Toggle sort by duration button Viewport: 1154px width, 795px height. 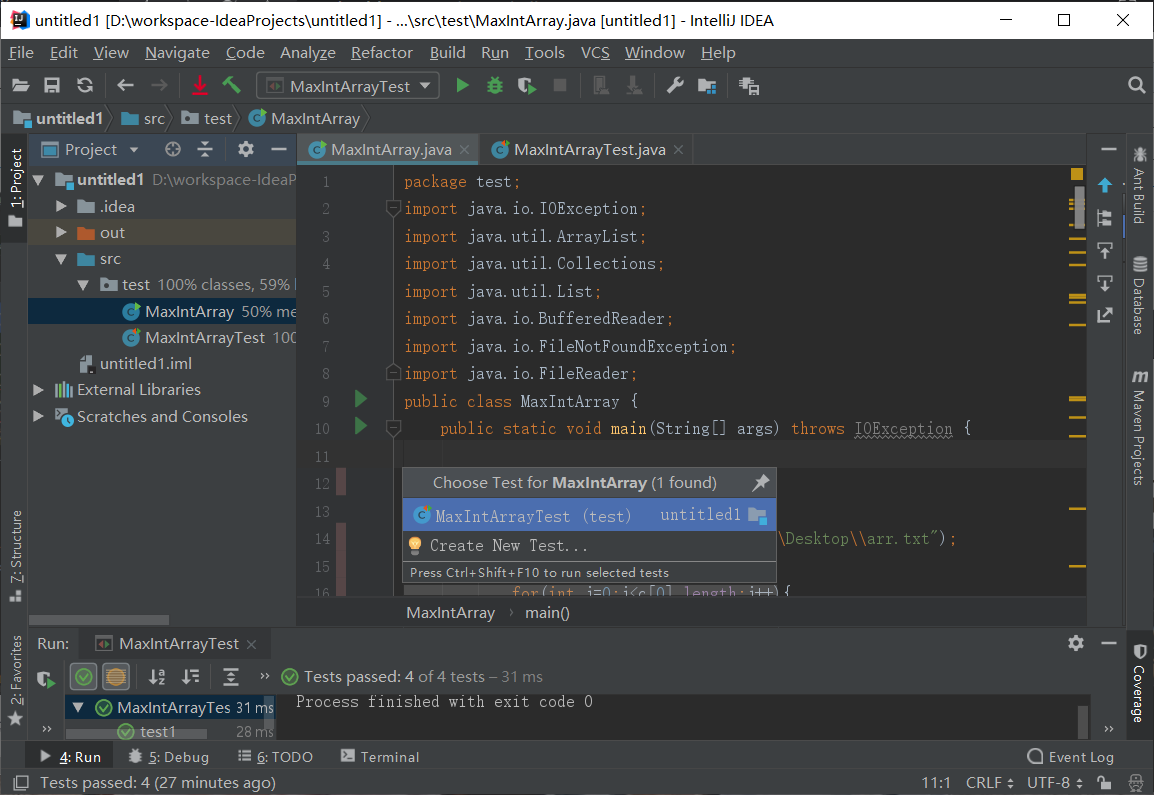(191, 676)
